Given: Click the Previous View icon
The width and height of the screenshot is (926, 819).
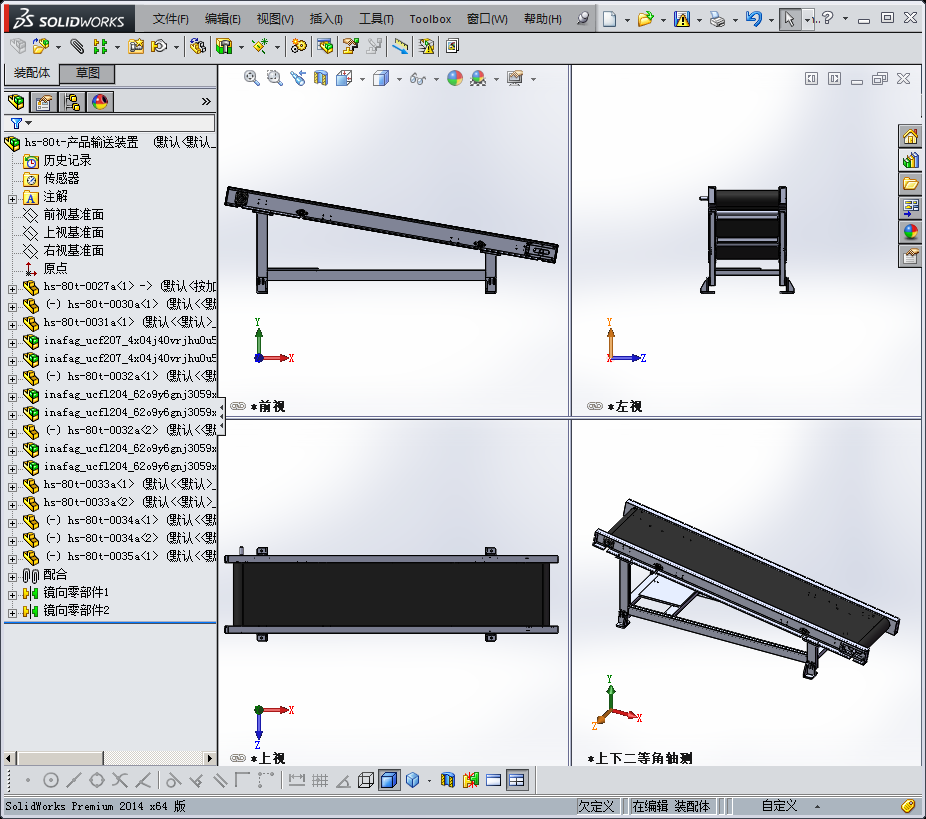Looking at the screenshot, I should pyautogui.click(x=298, y=78).
